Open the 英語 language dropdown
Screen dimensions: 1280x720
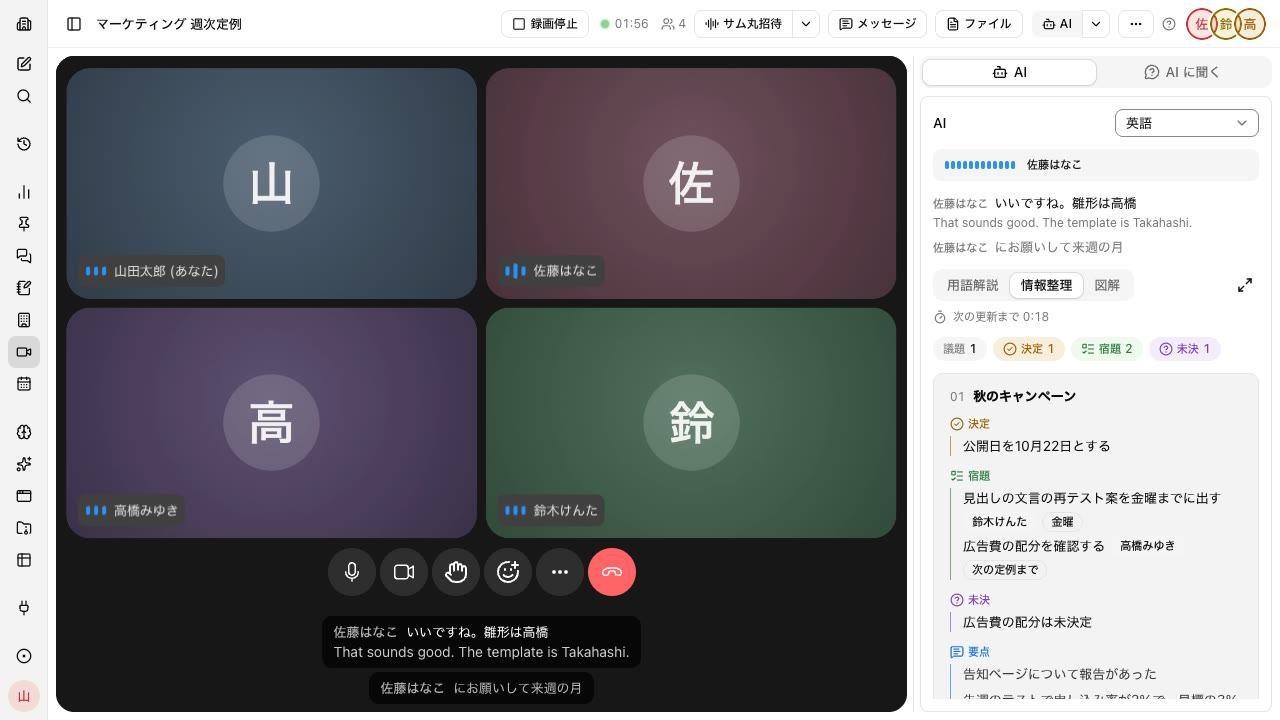1187,123
